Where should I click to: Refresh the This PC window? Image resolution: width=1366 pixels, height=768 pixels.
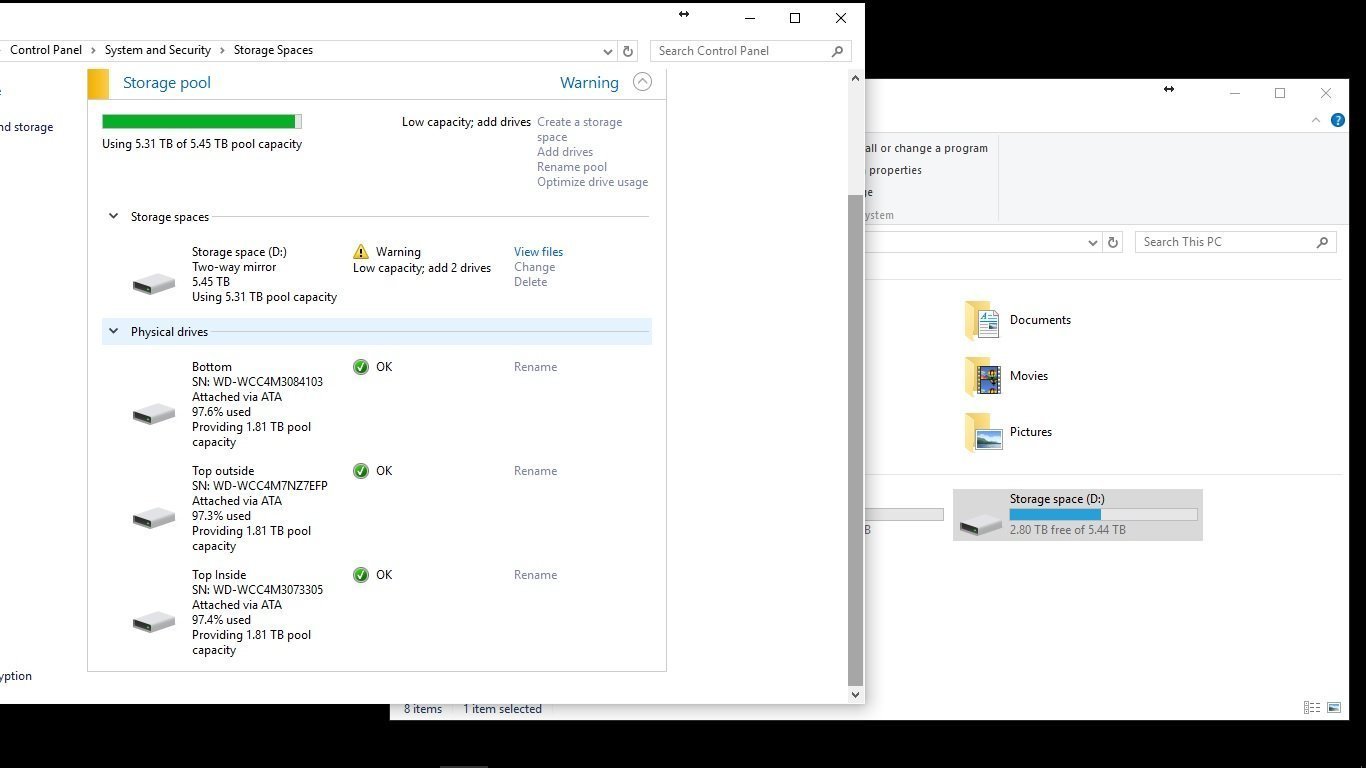pos(1113,242)
